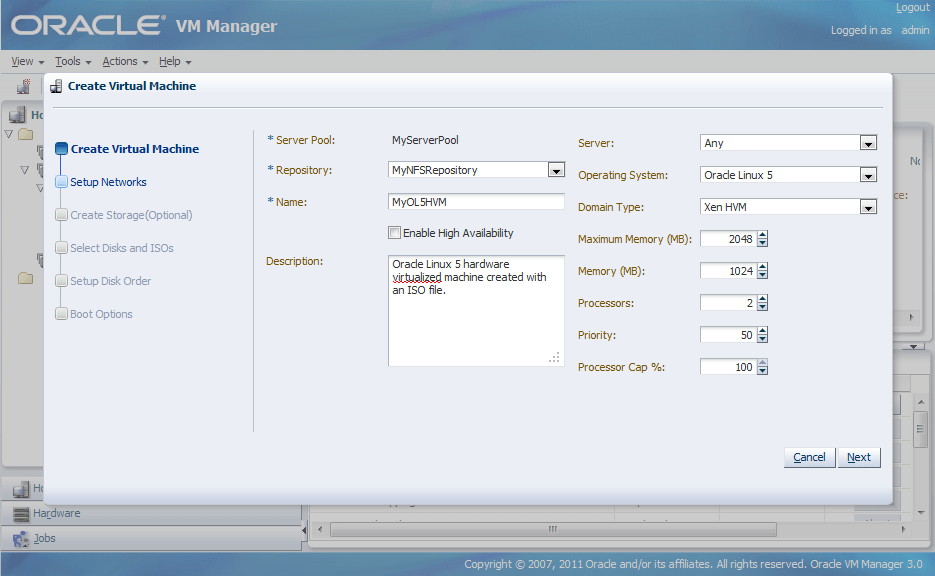Screen dimensions: 935x576
Task: Click the Maximum Memory value field
Action: (728, 239)
